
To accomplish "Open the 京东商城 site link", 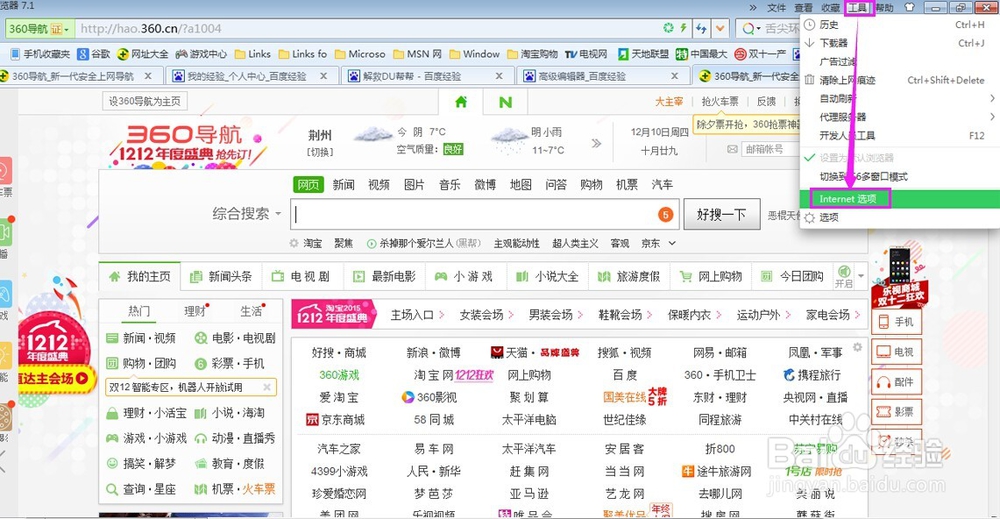I will [336, 420].
